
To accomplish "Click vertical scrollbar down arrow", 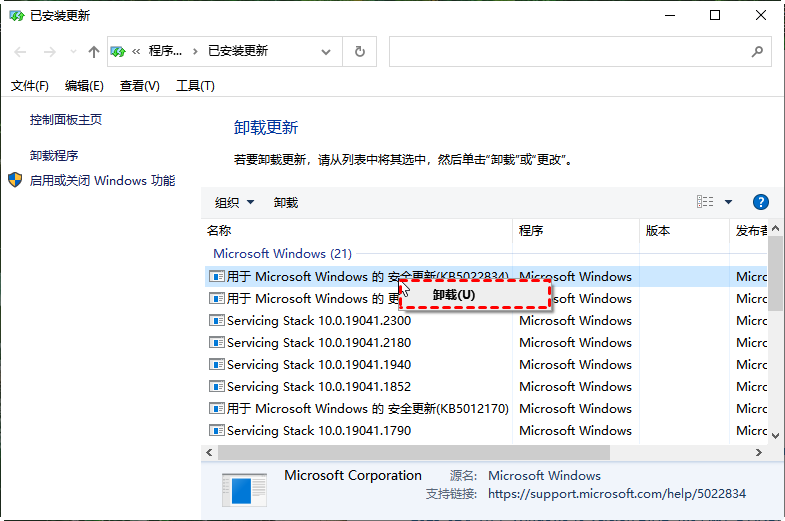I will (775, 436).
